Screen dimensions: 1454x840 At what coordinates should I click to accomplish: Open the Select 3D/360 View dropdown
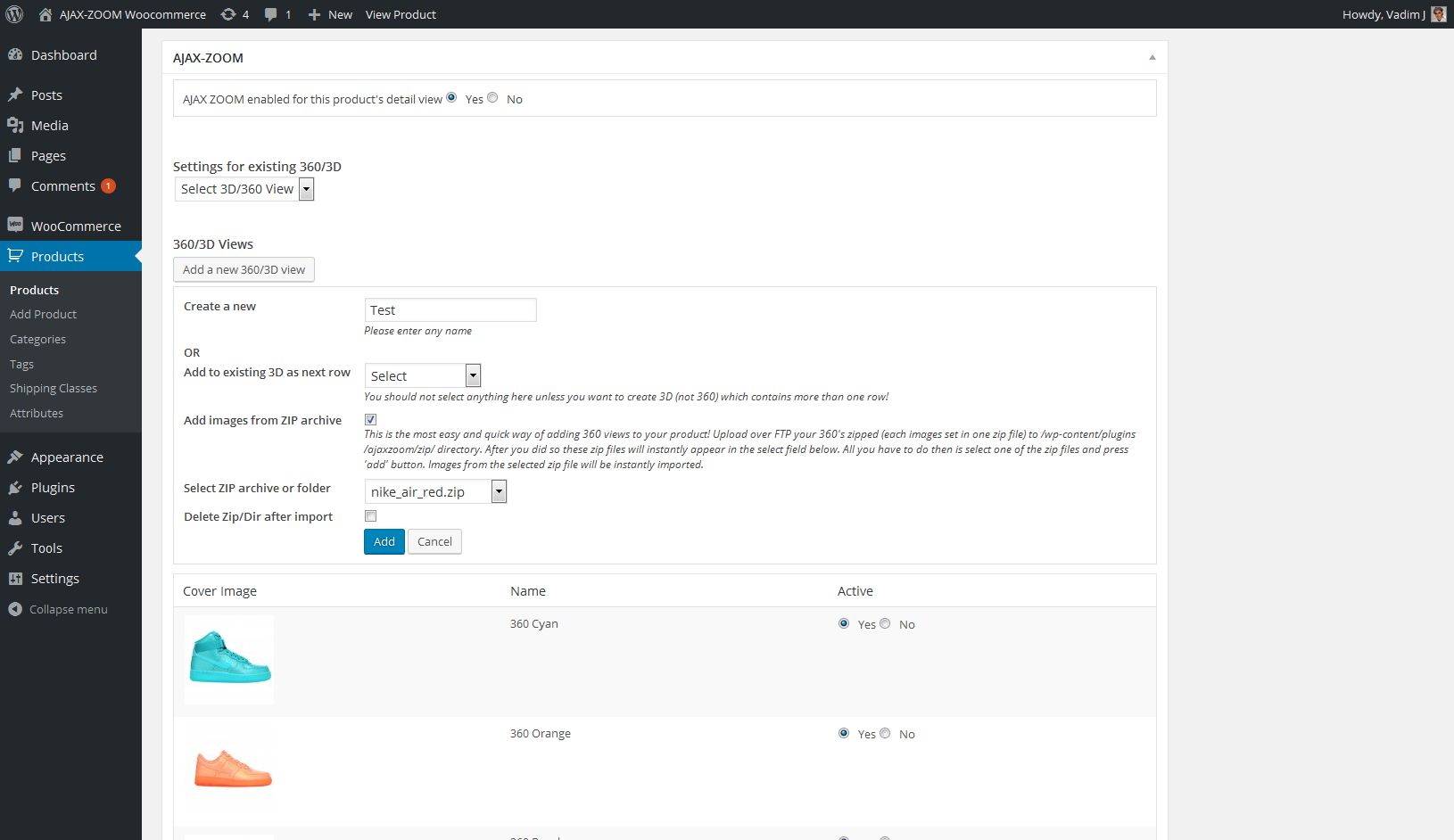pos(244,189)
